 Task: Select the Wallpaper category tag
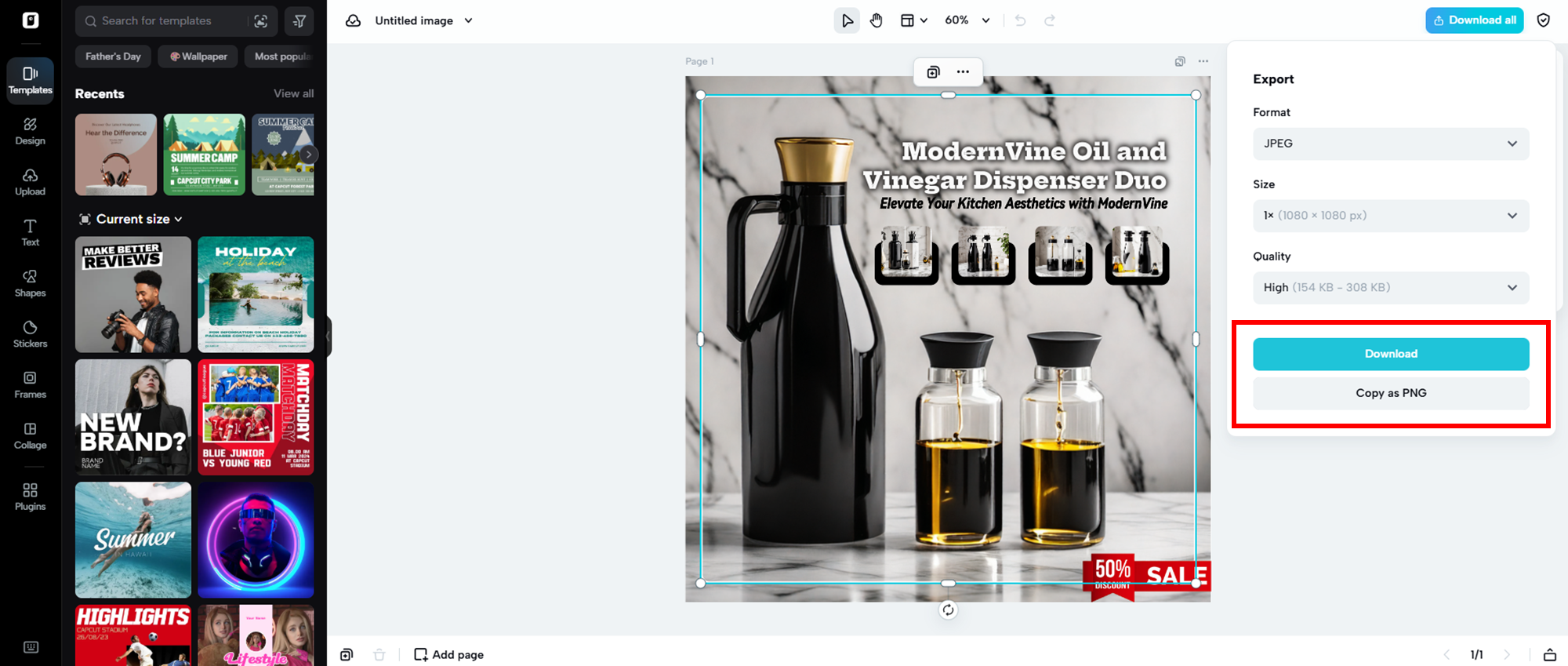(198, 56)
